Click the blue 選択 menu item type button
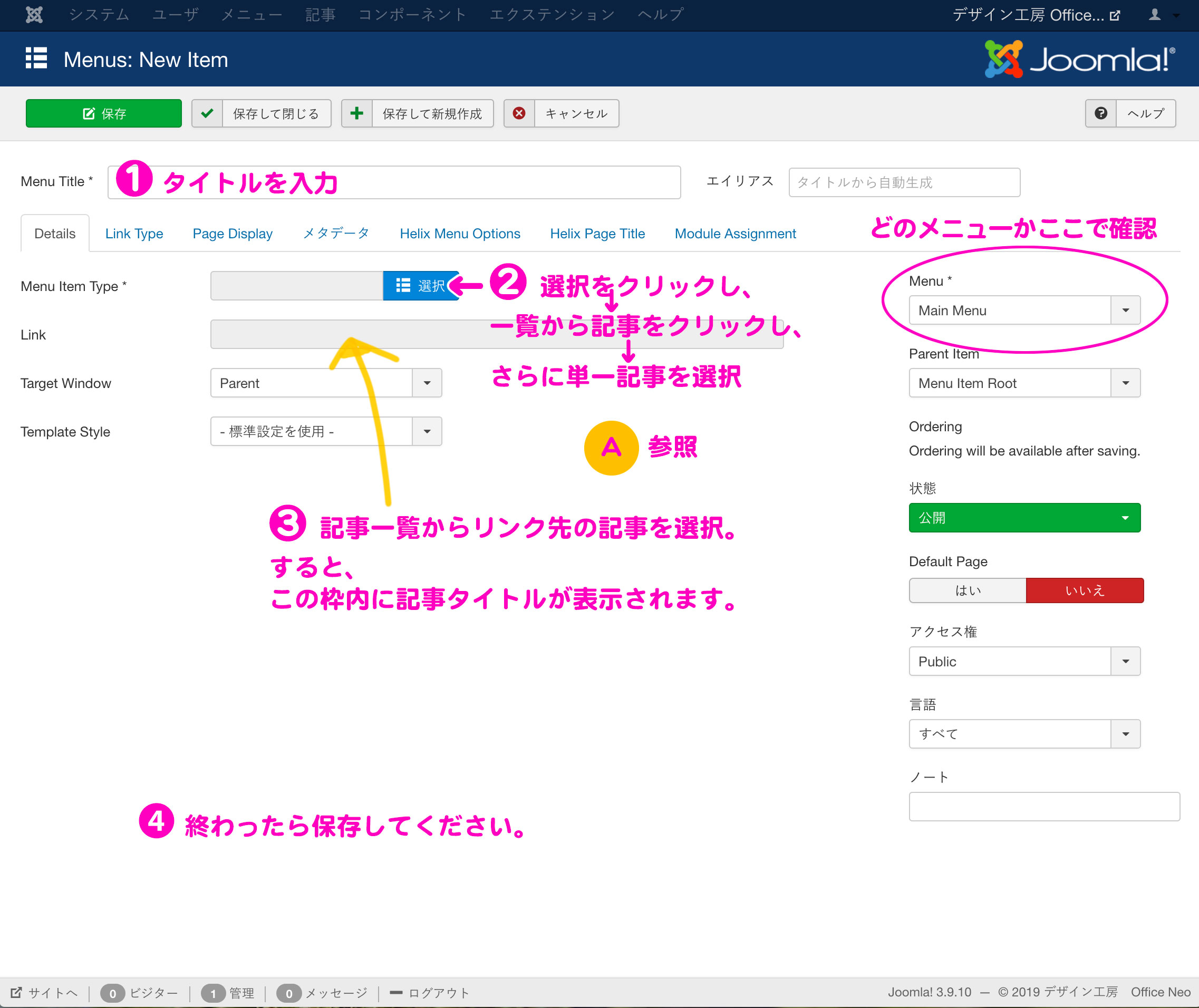1199x1008 pixels. coord(421,286)
